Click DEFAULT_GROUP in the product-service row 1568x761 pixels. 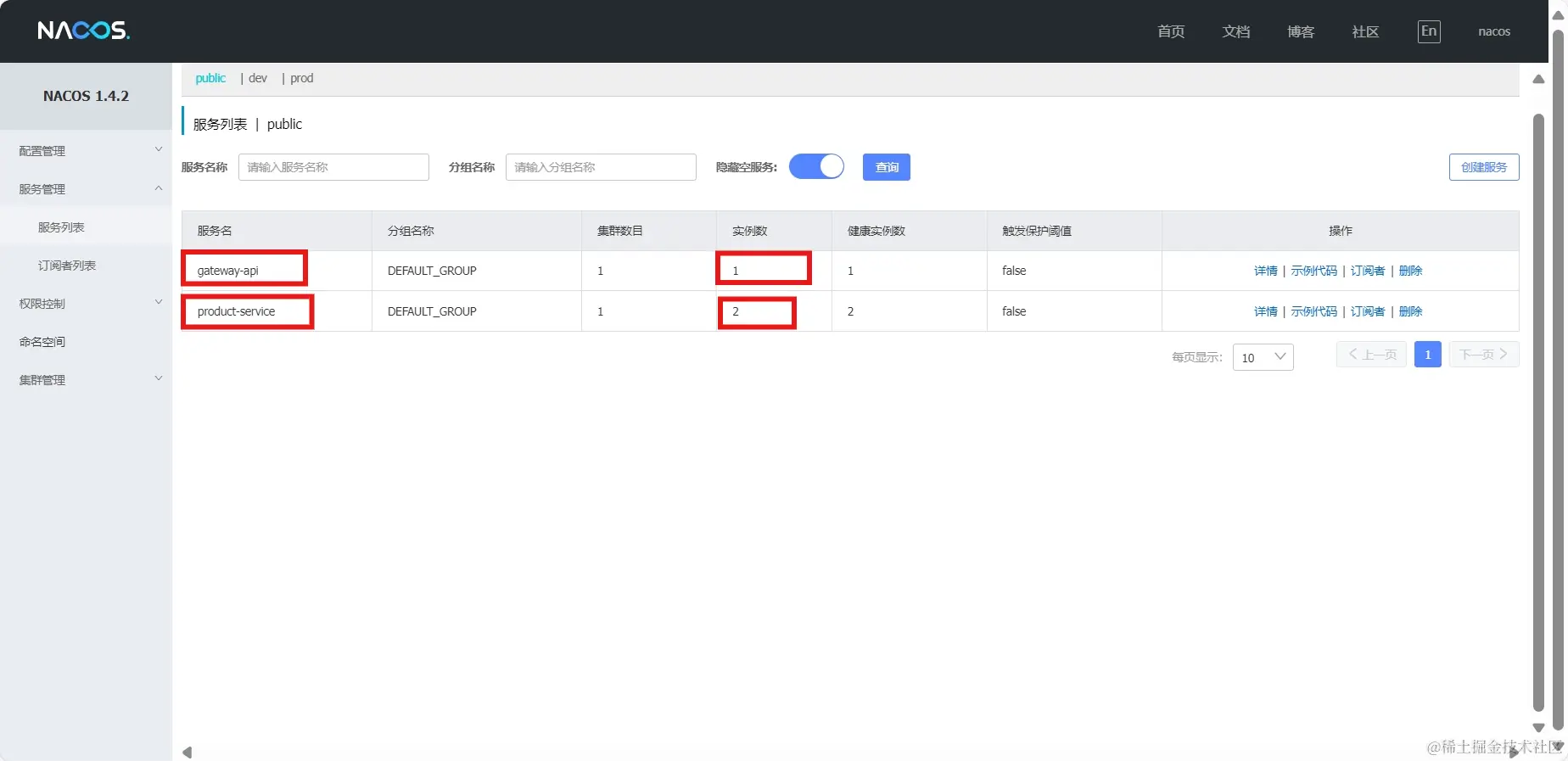point(432,311)
